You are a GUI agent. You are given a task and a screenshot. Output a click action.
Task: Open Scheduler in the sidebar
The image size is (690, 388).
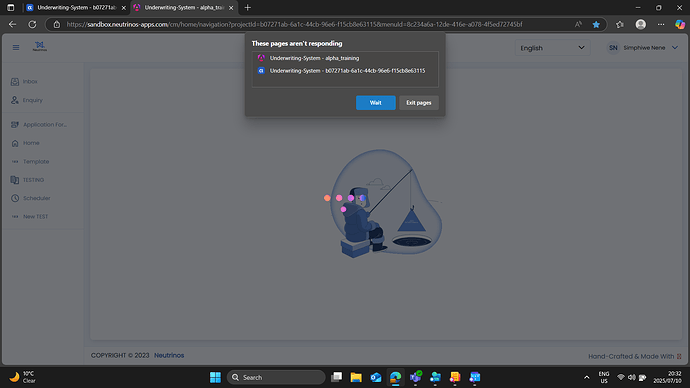[37, 198]
